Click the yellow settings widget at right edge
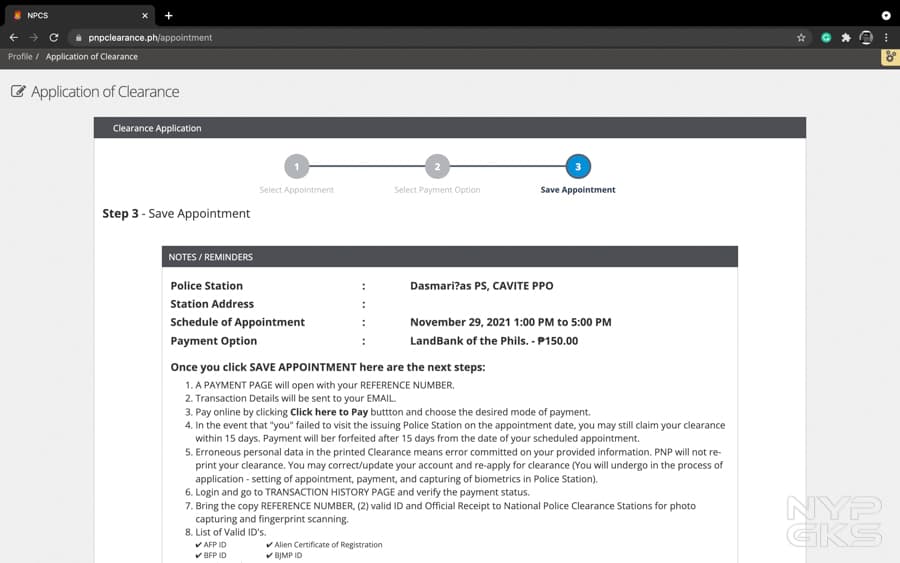The image size is (900, 563). coord(890,57)
